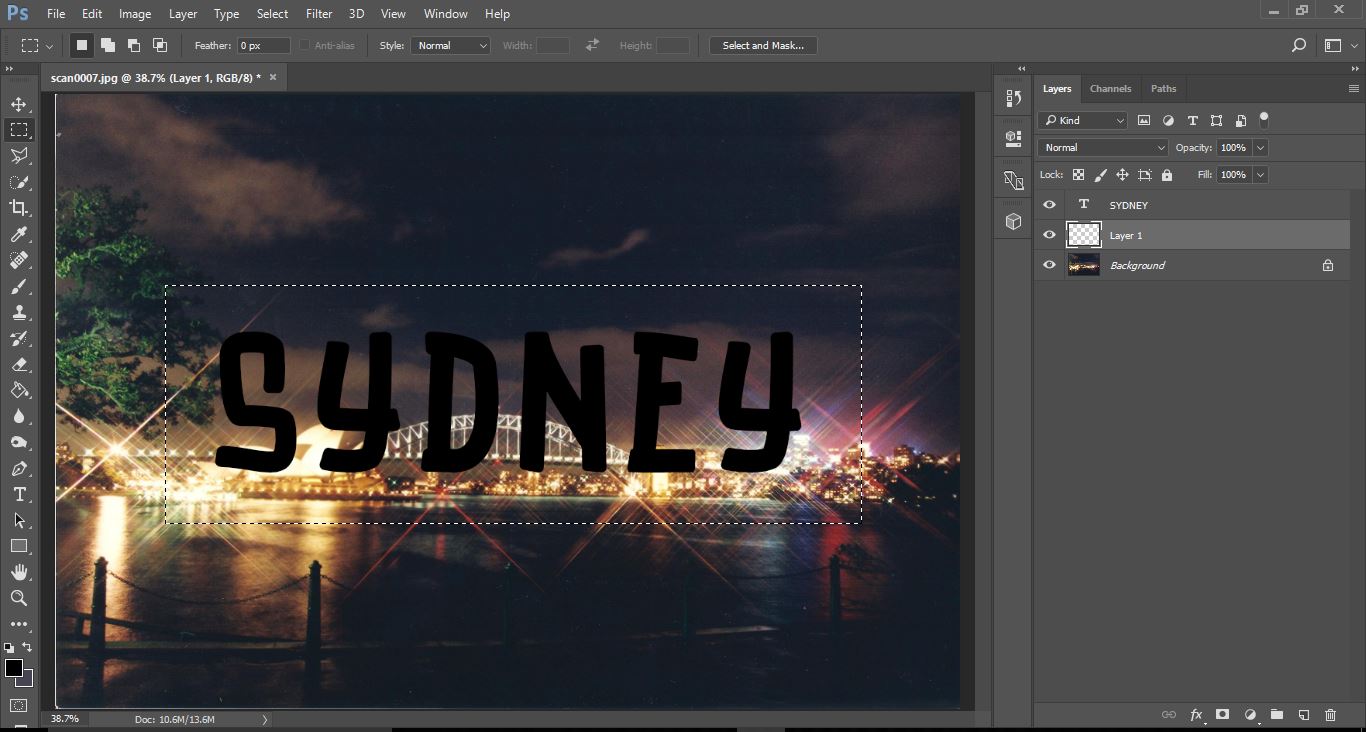Image resolution: width=1366 pixels, height=732 pixels.
Task: Select the History Brush tool
Action: click(x=19, y=338)
